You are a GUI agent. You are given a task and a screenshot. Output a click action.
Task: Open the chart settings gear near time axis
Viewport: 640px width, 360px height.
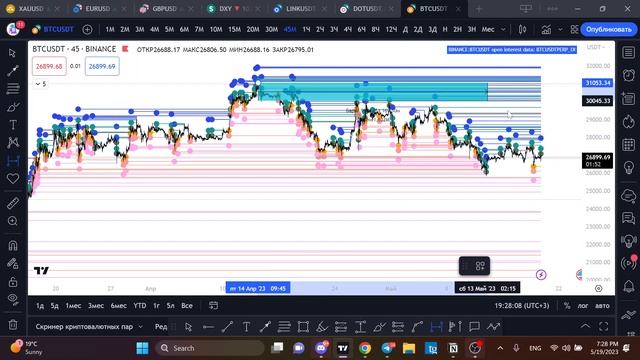pos(598,289)
